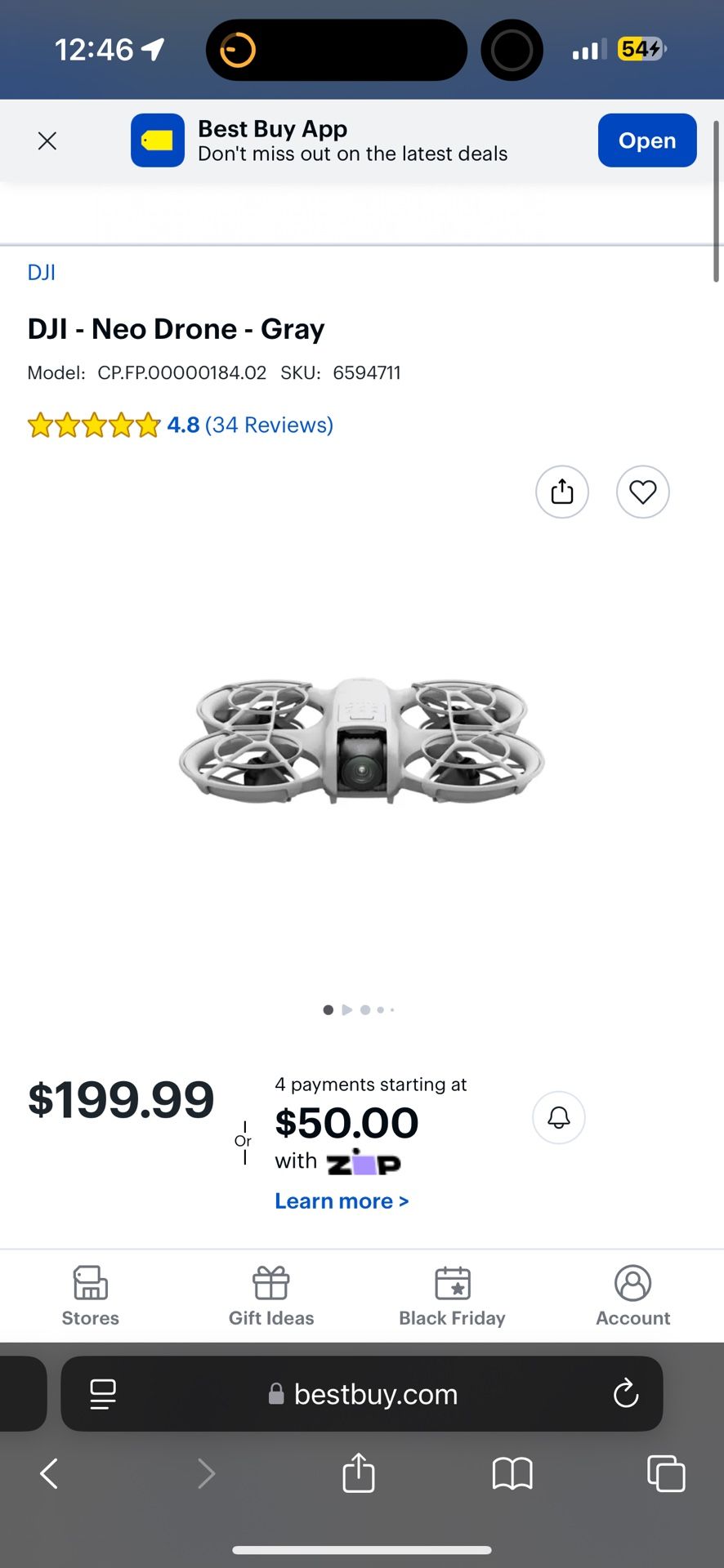
Task: Show all open Safari tabs
Action: (x=666, y=1474)
